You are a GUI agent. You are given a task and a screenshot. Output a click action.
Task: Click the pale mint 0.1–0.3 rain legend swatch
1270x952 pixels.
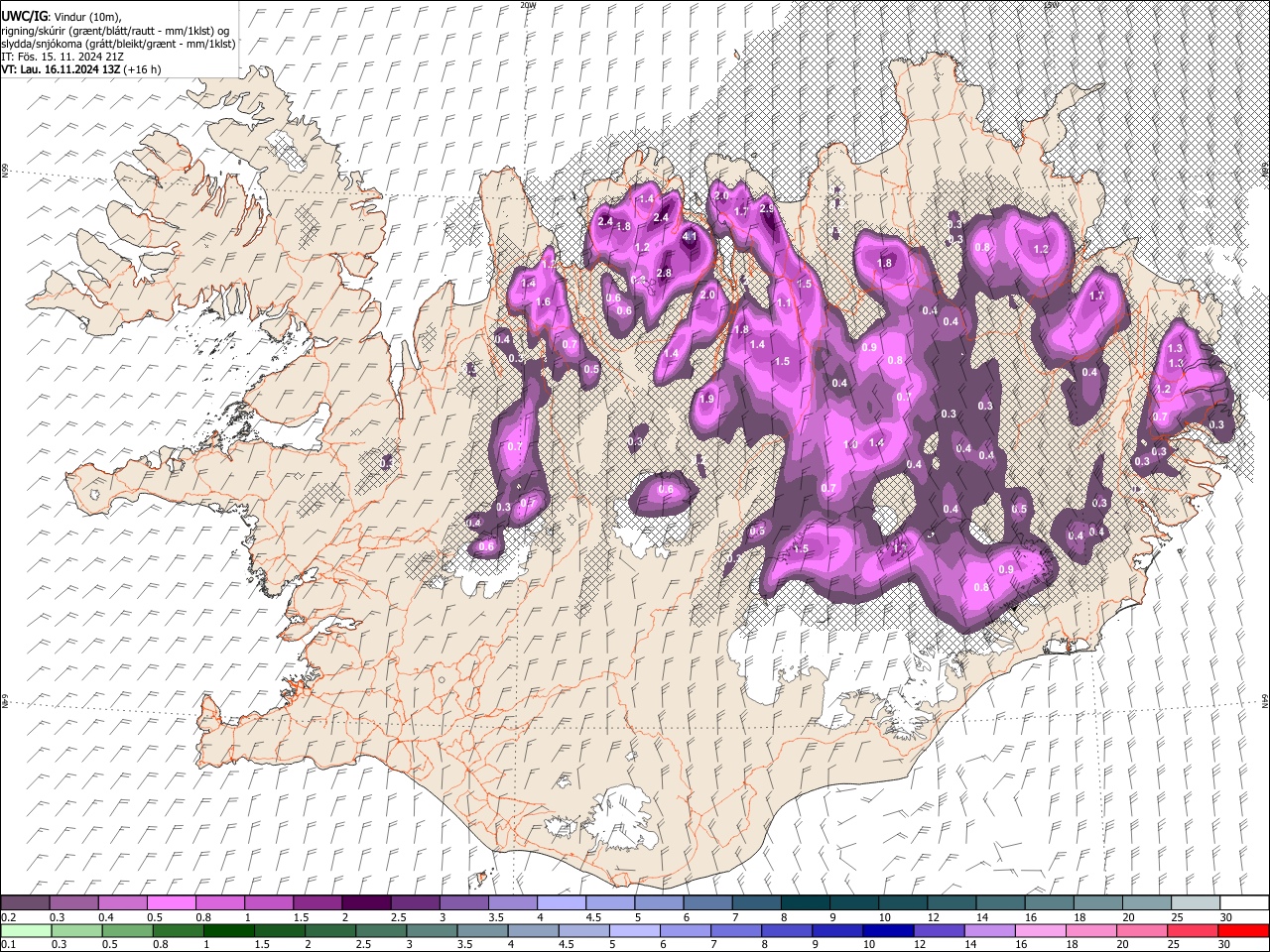(x=26, y=930)
